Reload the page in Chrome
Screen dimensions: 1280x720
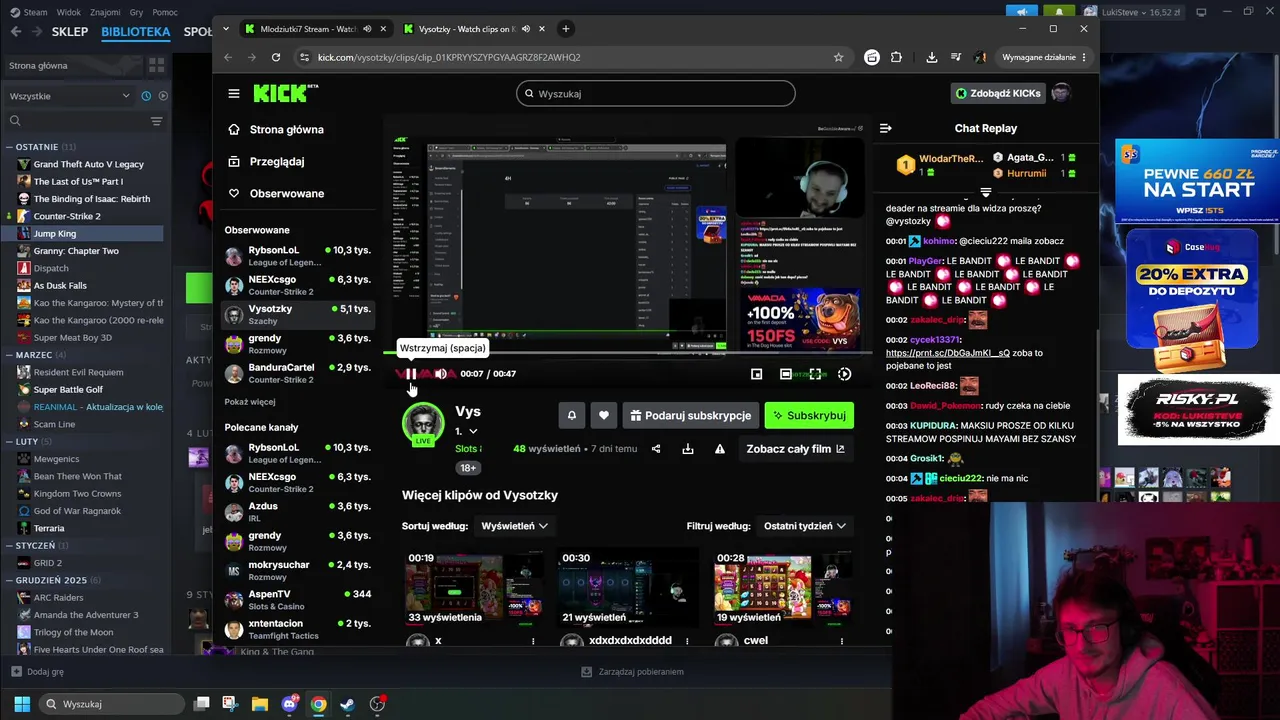coord(276,57)
